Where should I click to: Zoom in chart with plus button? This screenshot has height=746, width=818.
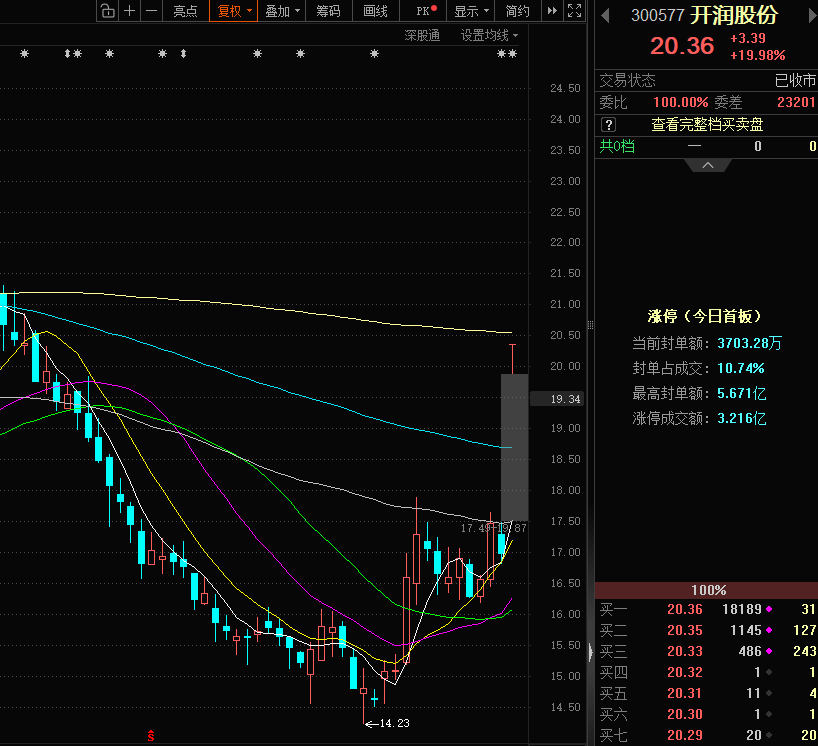[x=129, y=10]
